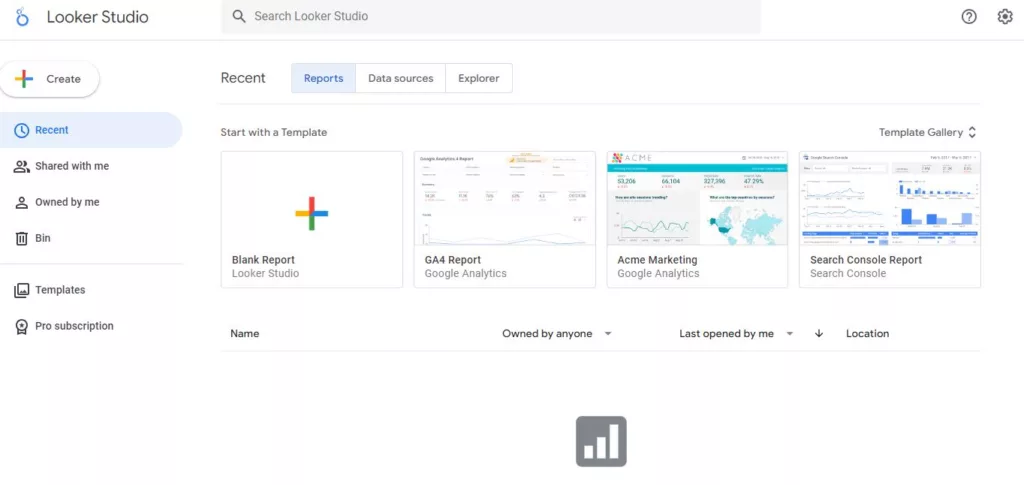Open Owned by me section
The width and height of the screenshot is (1024, 485).
(91, 202)
